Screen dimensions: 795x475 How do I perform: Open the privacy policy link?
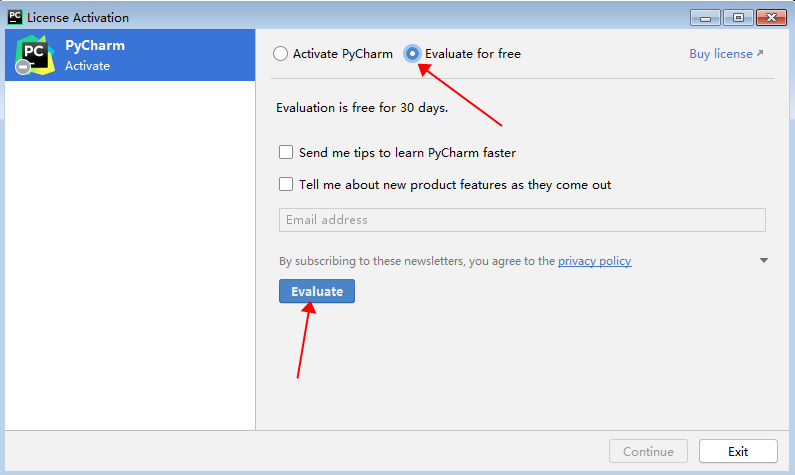click(x=595, y=261)
